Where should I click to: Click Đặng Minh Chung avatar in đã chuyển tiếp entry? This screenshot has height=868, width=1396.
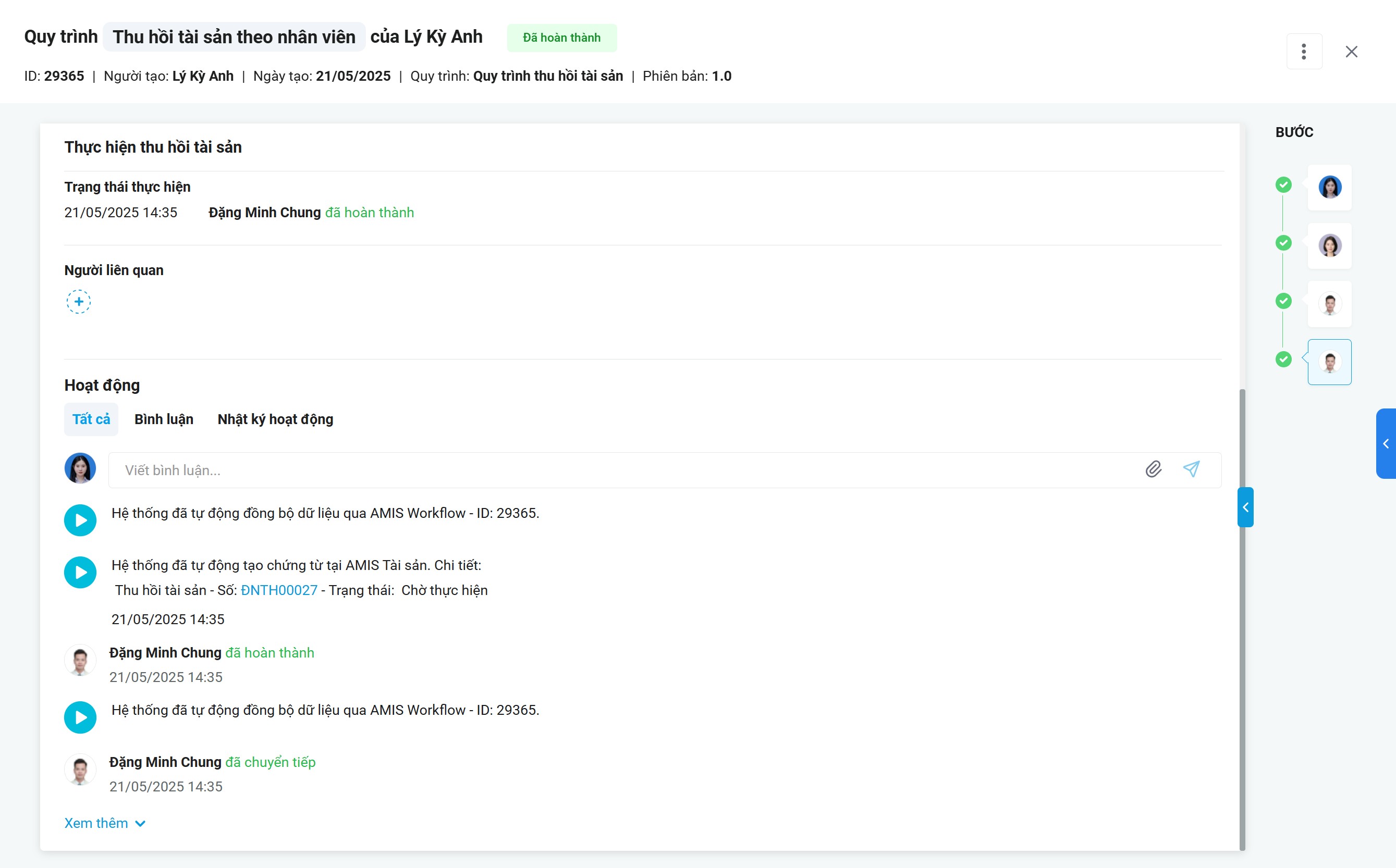click(x=80, y=770)
